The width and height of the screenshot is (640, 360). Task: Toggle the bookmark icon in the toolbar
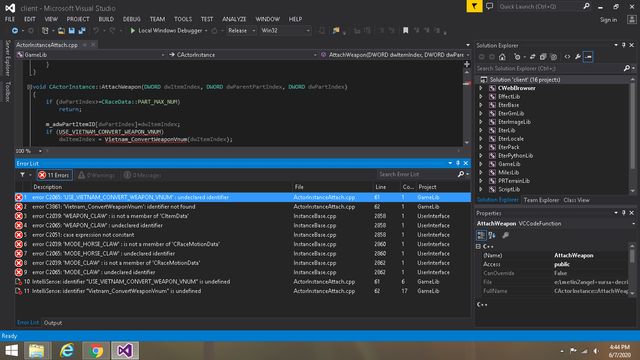(x=405, y=31)
